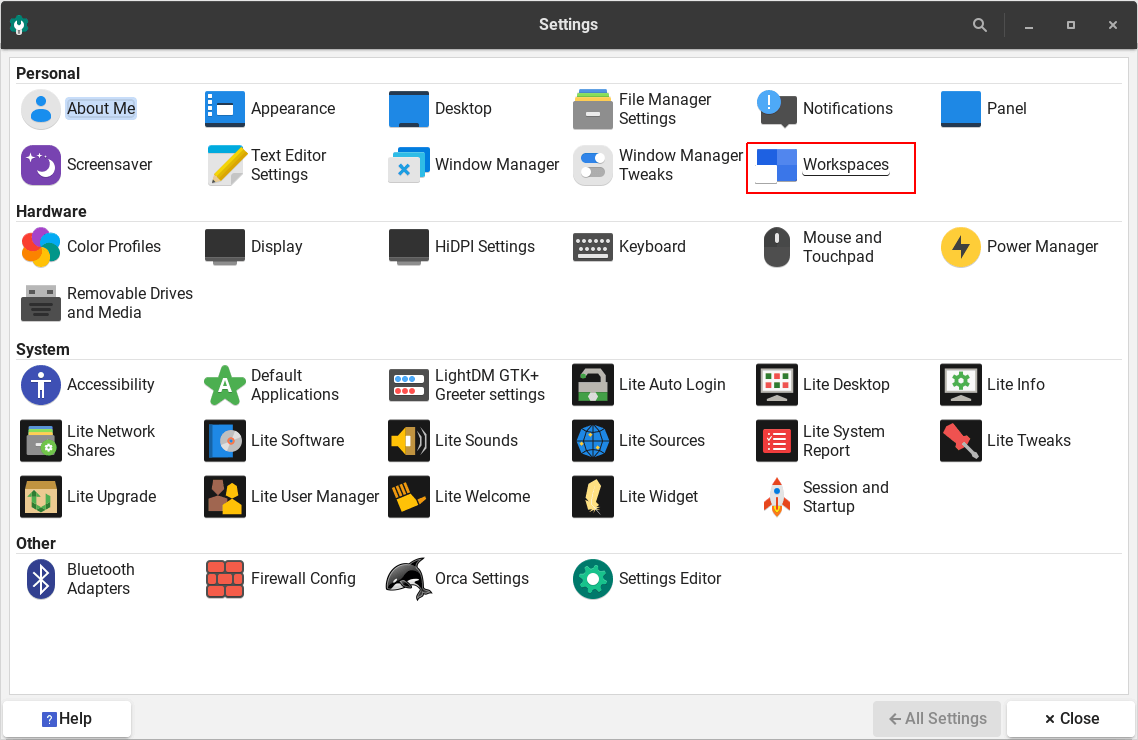Viewport: 1138px width, 740px height.
Task: Open Mouse and Touchpad settings
Action: [x=777, y=247]
